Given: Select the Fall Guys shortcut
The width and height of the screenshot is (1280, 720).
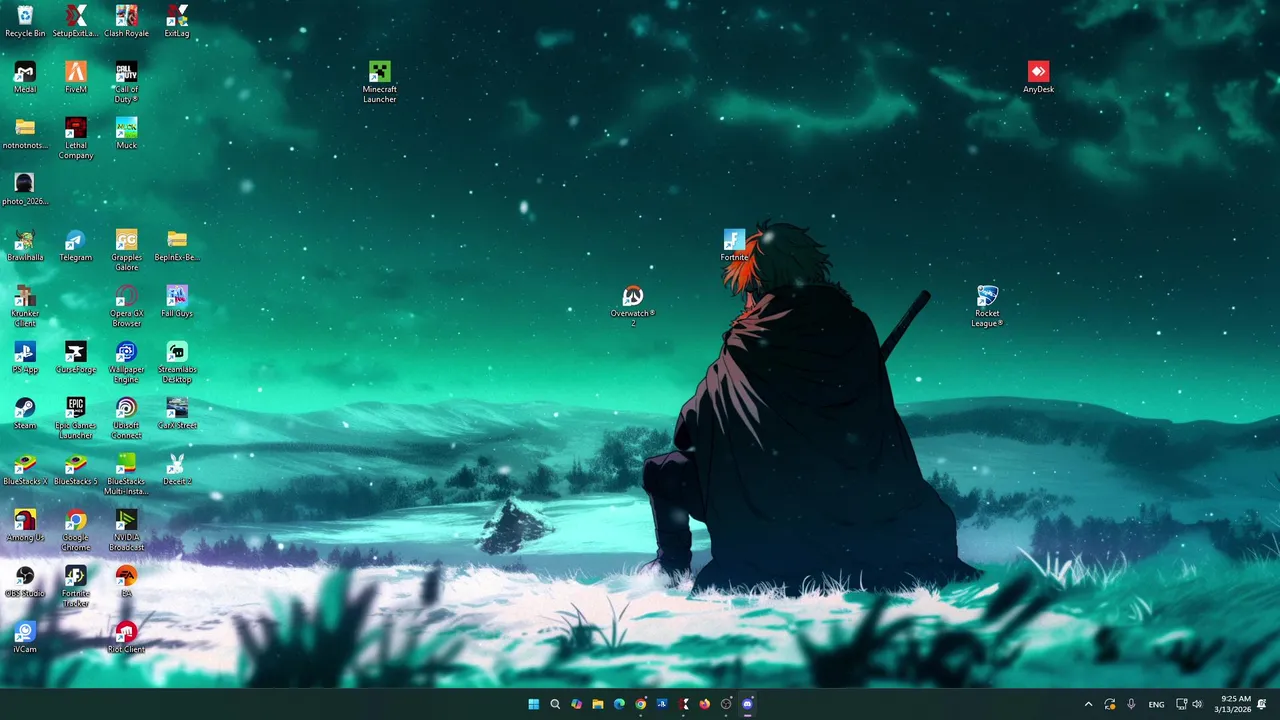Looking at the screenshot, I should click(177, 301).
